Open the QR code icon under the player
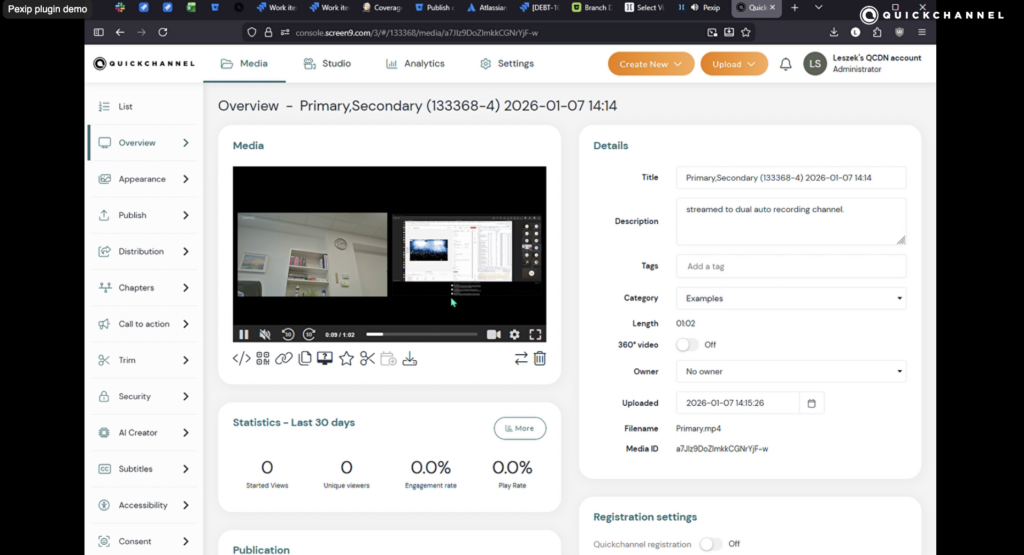Image resolution: width=1024 pixels, height=555 pixels. tap(263, 358)
